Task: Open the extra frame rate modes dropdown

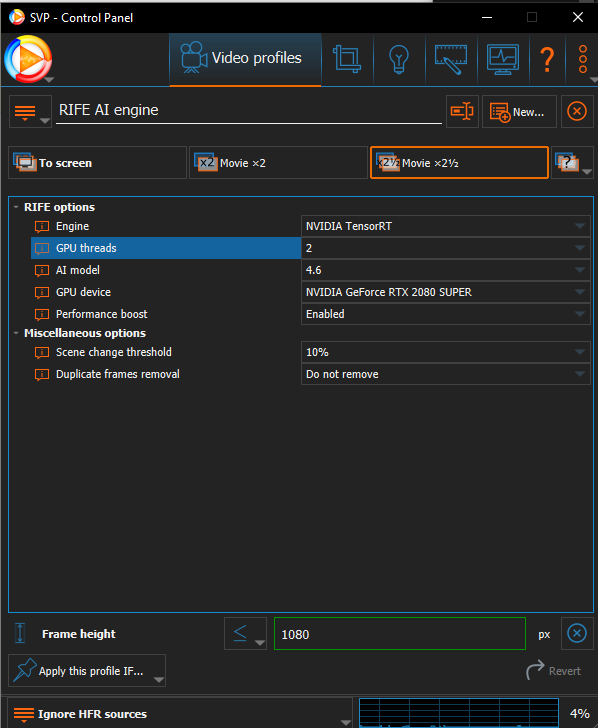Action: [x=572, y=163]
